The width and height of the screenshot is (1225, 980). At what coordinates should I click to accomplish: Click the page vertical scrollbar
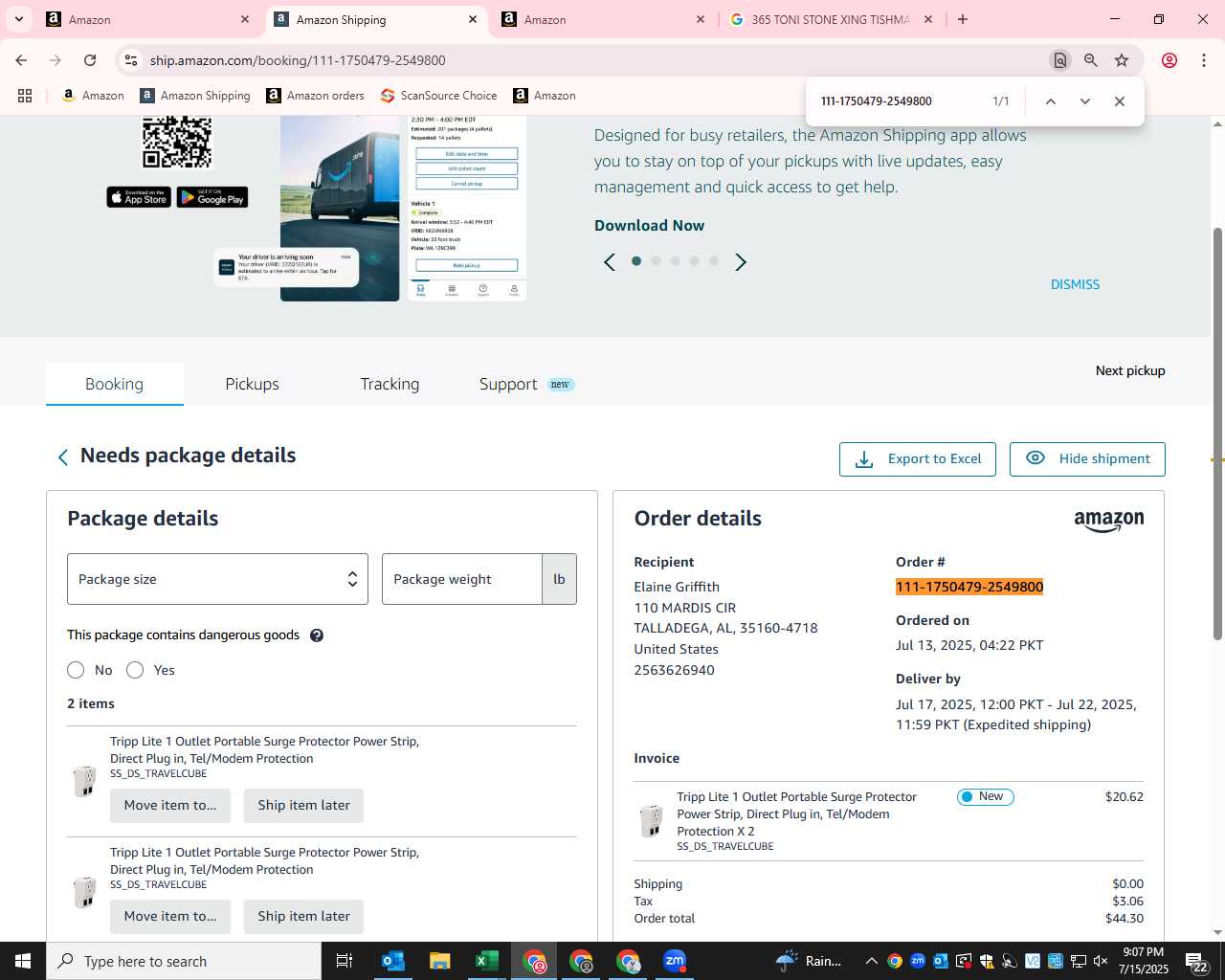click(1217, 434)
